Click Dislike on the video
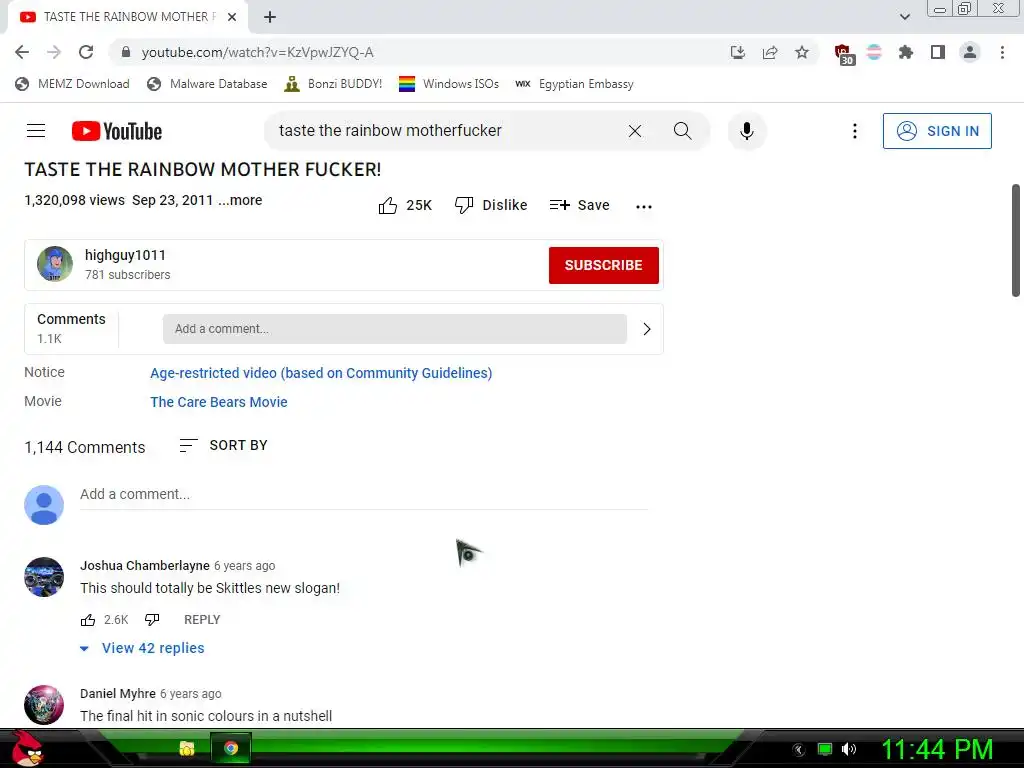This screenshot has width=1024, height=768. coord(491,205)
